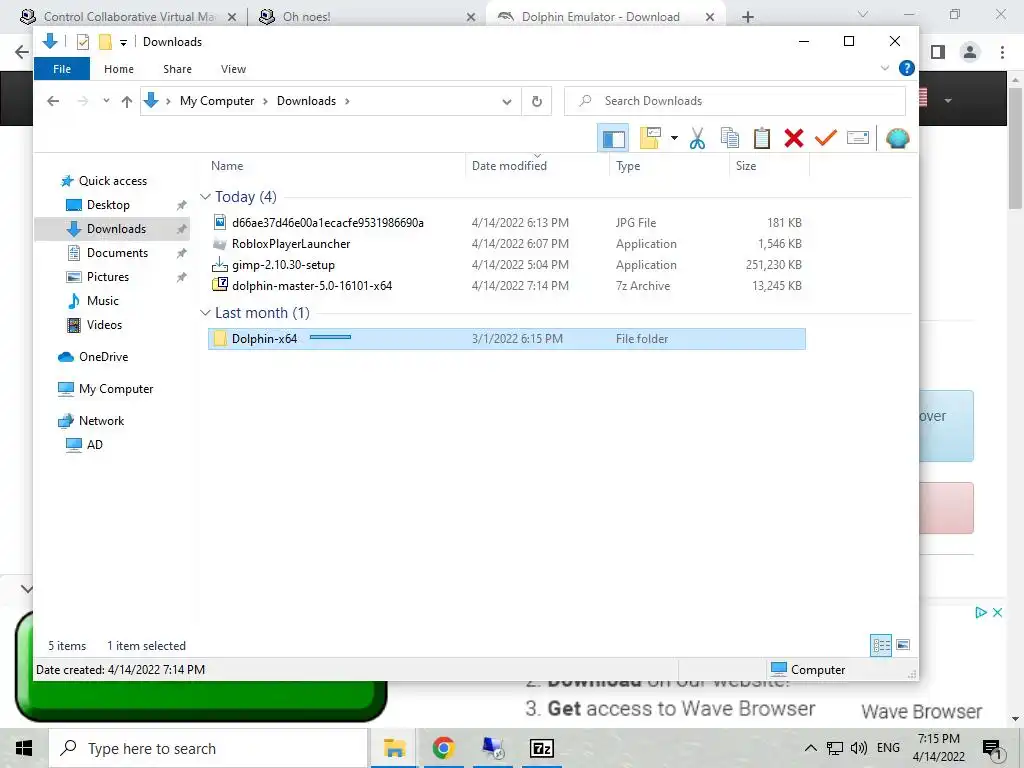Click Downloads in the address breadcrumb

(x=306, y=101)
